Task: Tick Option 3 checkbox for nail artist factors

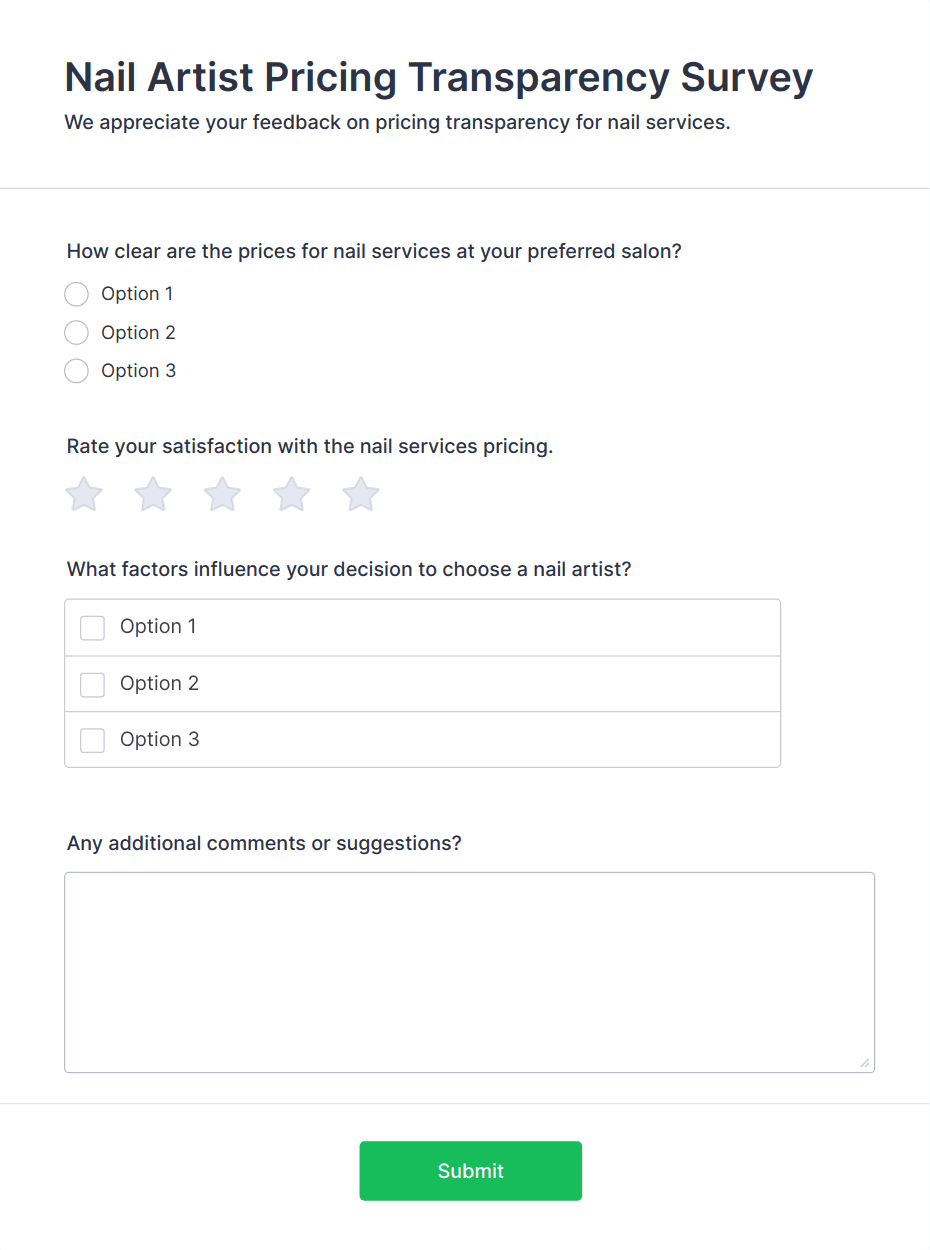Action: tap(92, 740)
